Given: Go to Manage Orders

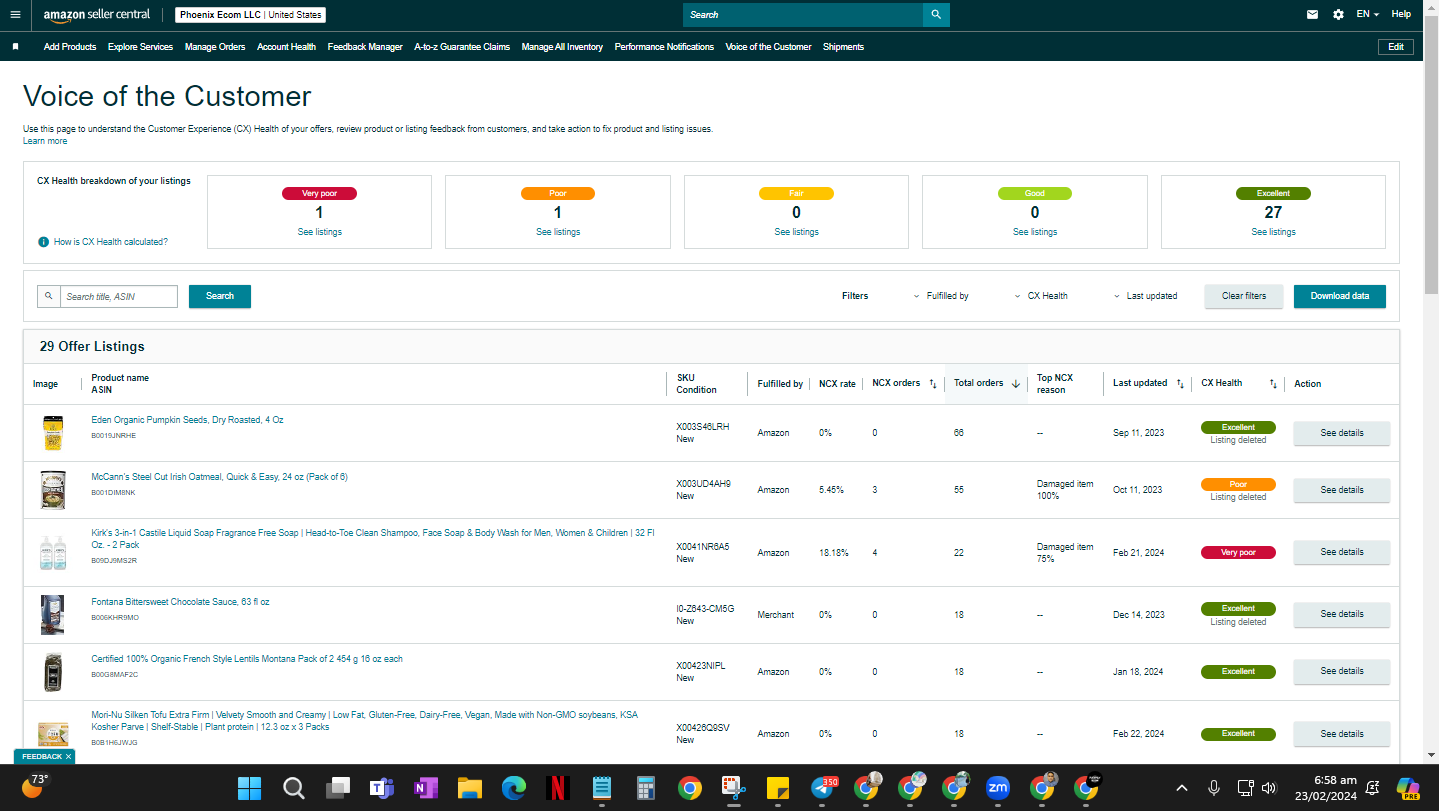Looking at the screenshot, I should pos(215,47).
